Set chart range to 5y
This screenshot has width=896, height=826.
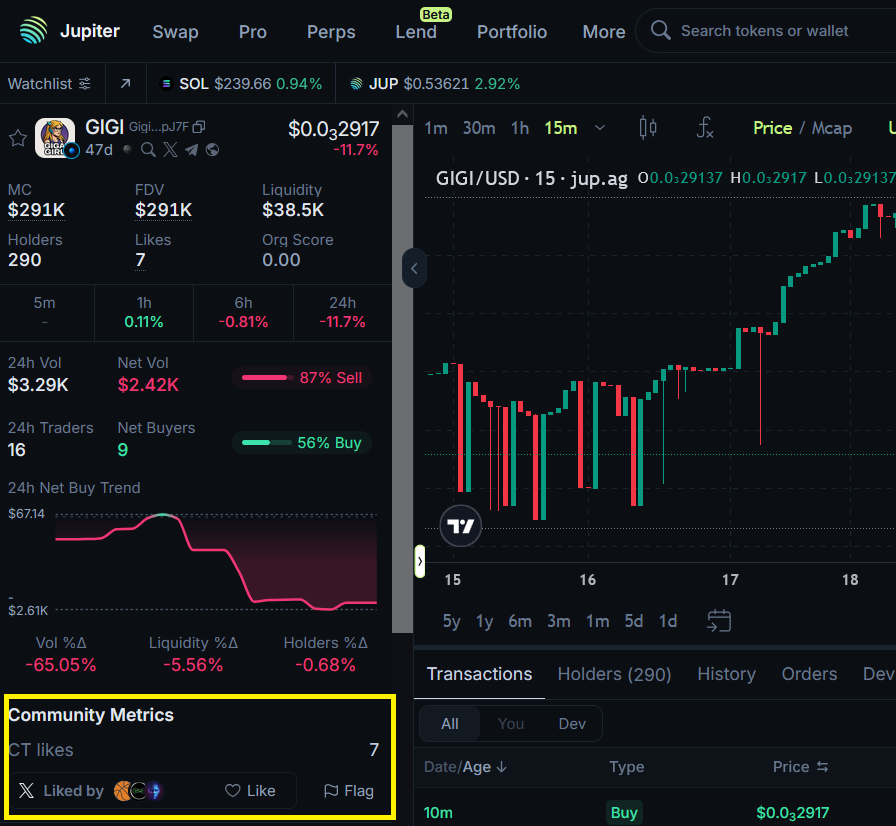[451, 621]
